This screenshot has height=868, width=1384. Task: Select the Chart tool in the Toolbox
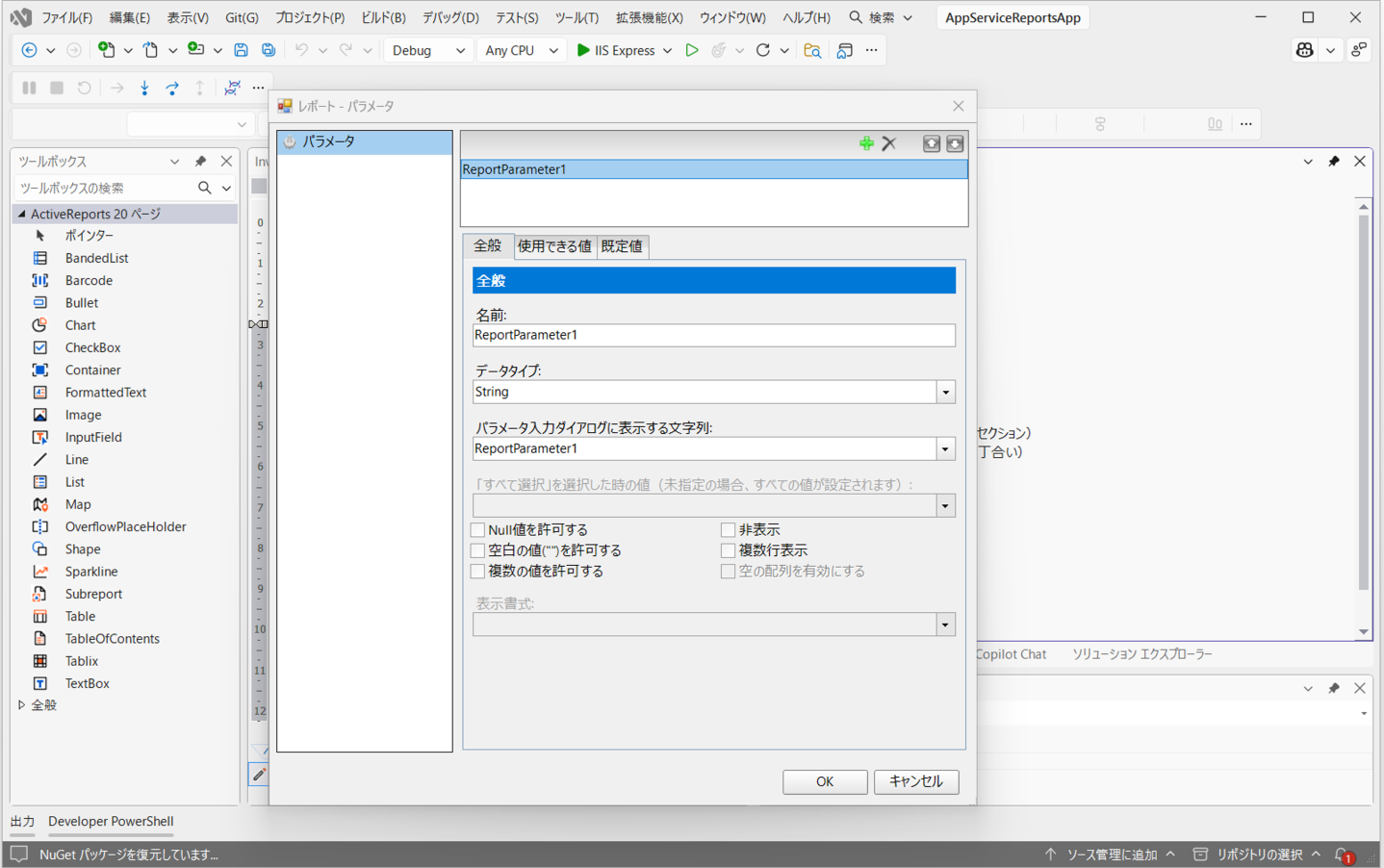click(x=80, y=325)
